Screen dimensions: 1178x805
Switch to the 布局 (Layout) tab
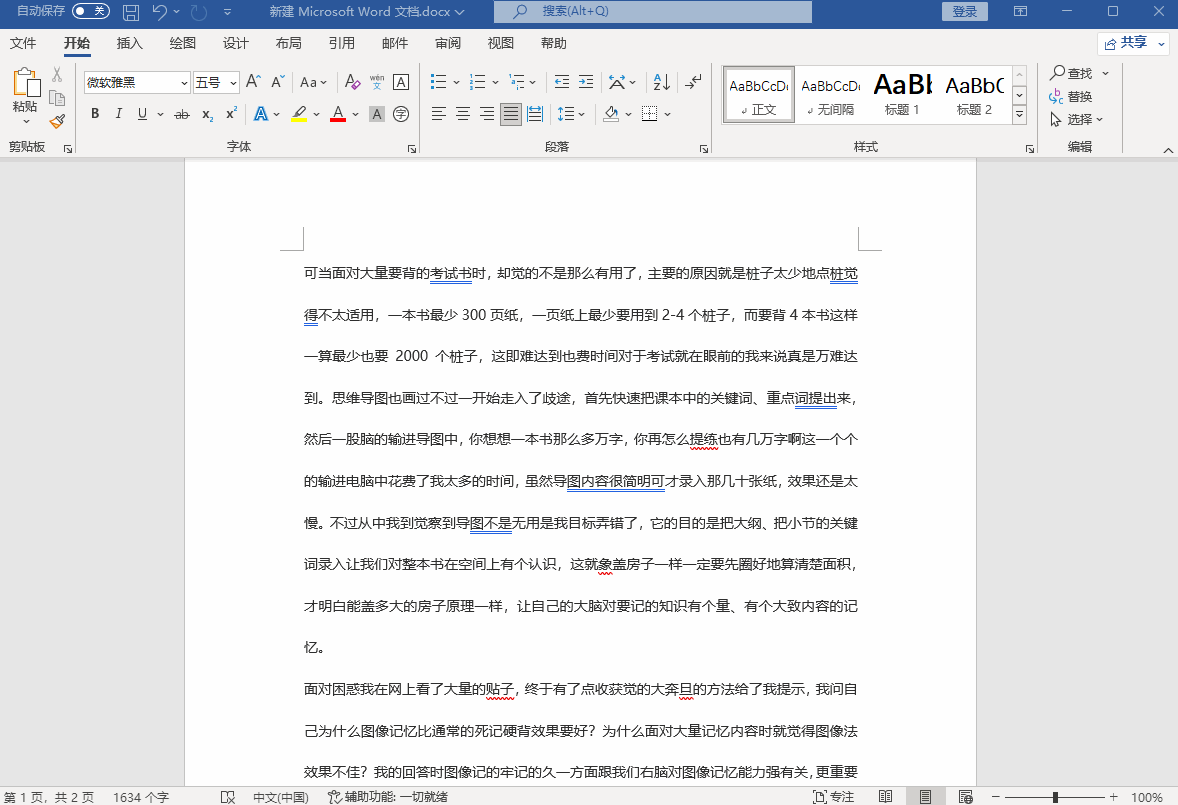pyautogui.click(x=288, y=44)
